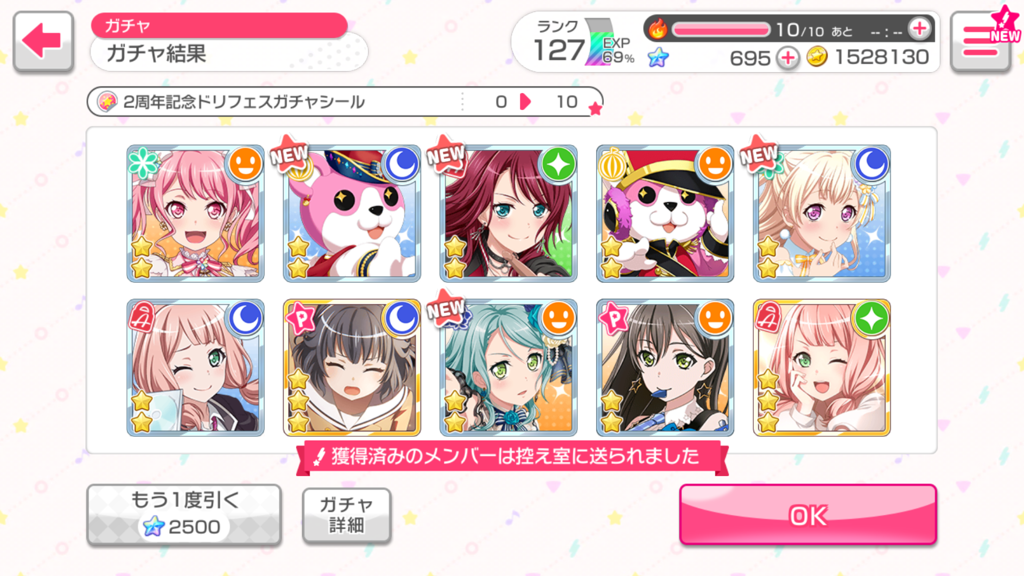
Task: Select the pink bear with earmuffs card
Action: tap(665, 214)
